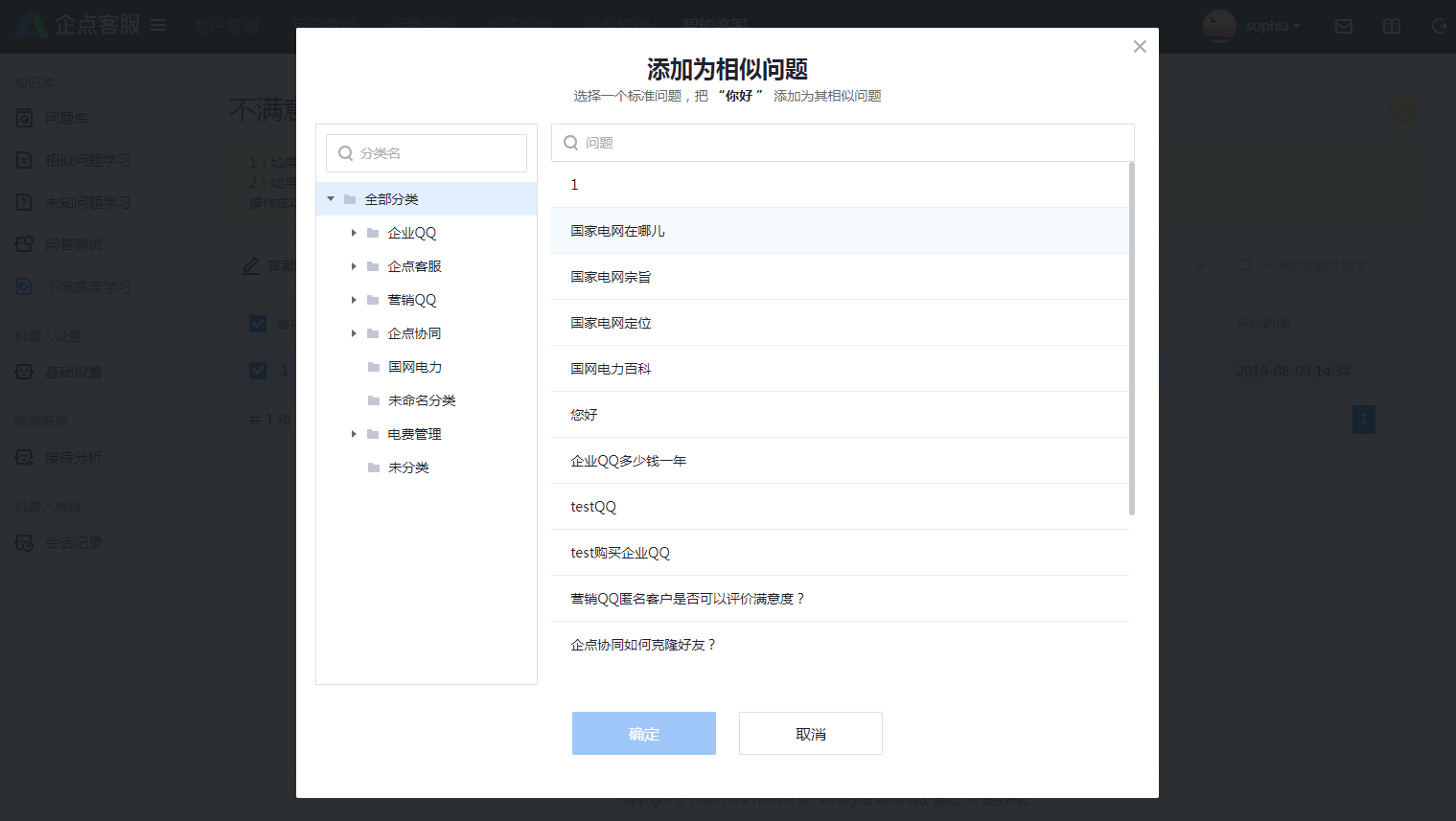Click the 基础设置 sidebar icon
The height and width of the screenshot is (821, 1456).
coord(25,373)
